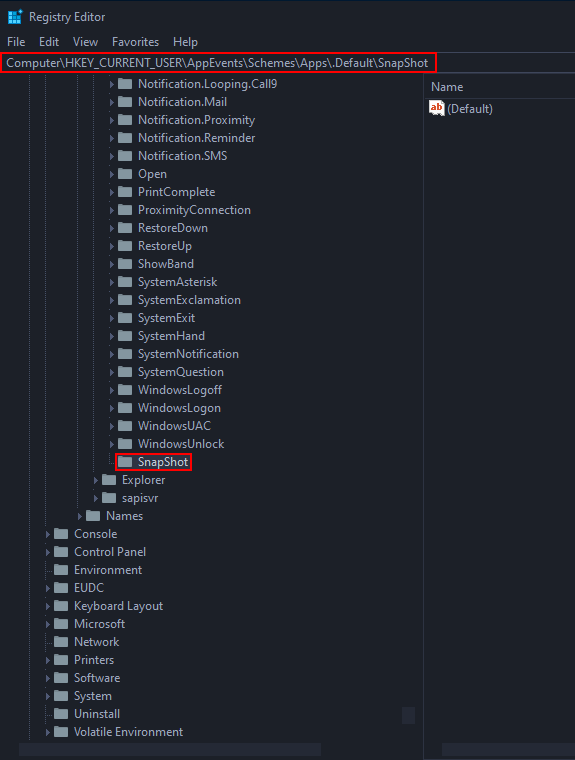This screenshot has height=760, width=575.
Task: Click the Software folder icon
Action: pyautogui.click(x=61, y=678)
